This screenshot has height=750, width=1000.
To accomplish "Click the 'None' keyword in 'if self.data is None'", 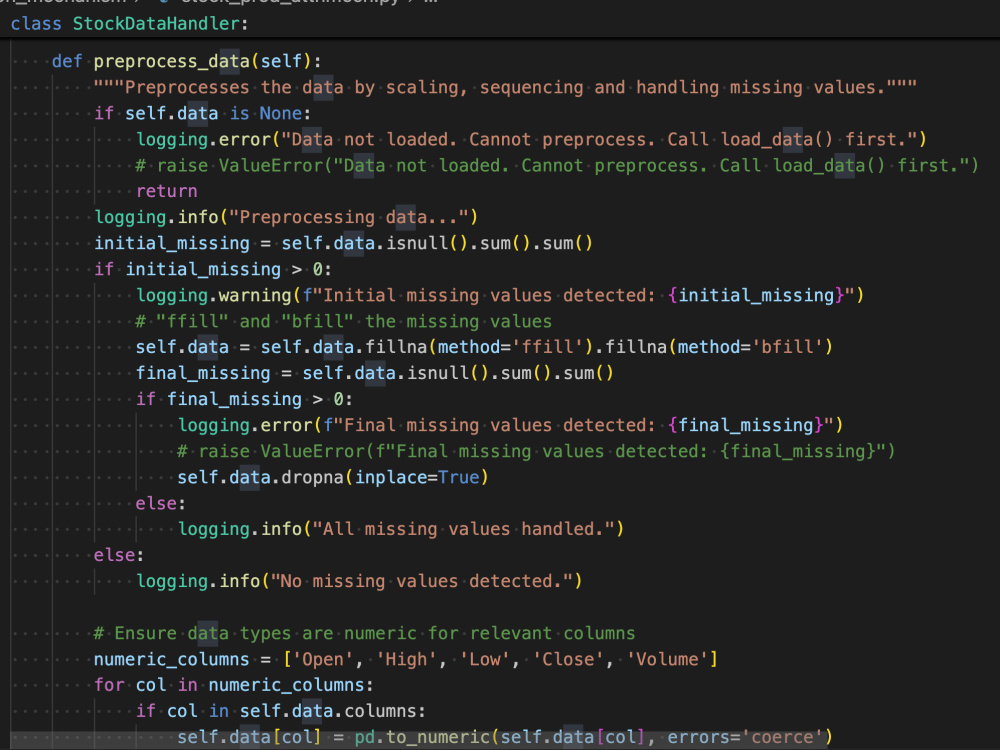I will point(281,114).
